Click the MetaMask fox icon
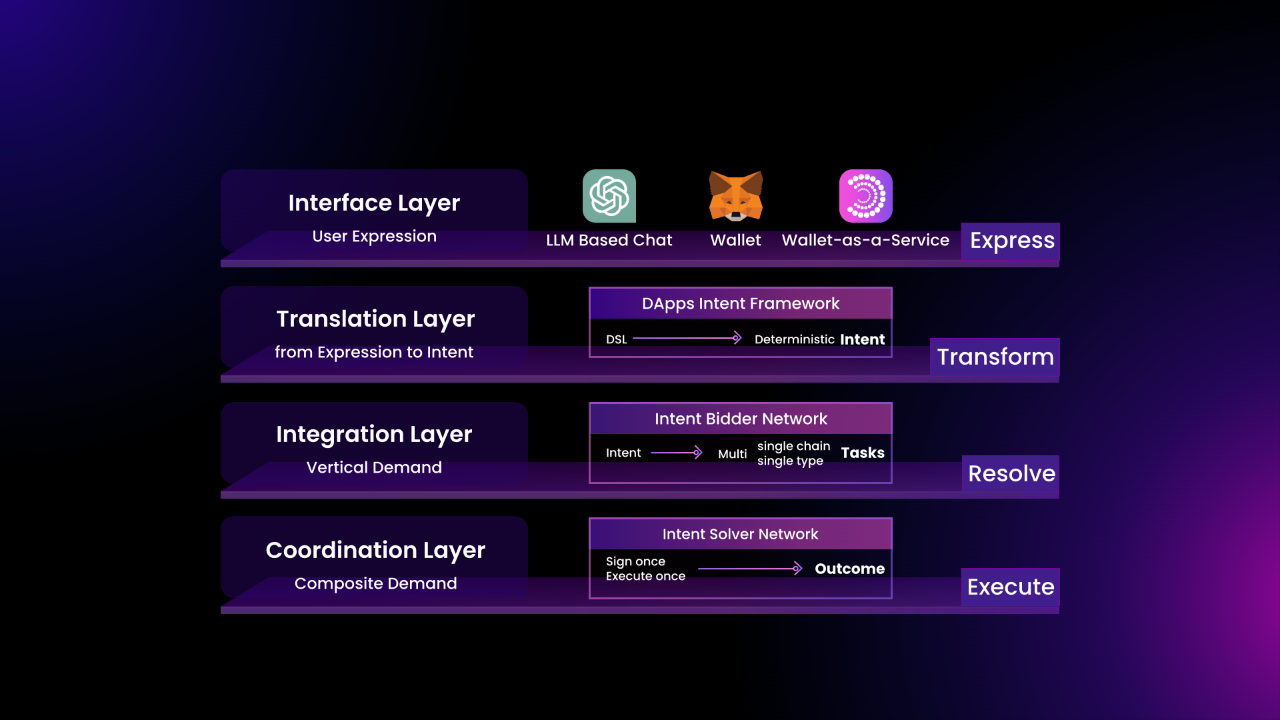Screen dimensions: 1280x720 (736, 196)
